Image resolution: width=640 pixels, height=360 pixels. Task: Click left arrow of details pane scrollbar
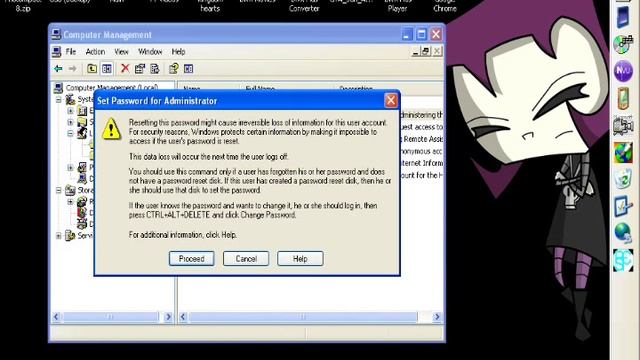[183, 317]
